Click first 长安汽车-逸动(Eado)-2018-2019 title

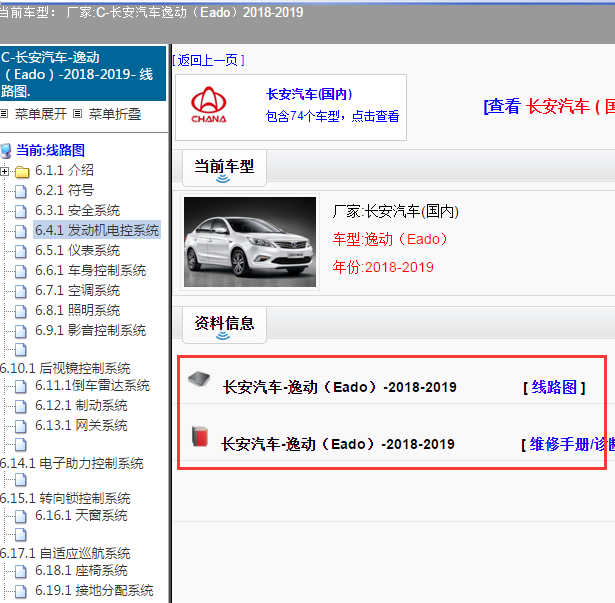coord(340,387)
